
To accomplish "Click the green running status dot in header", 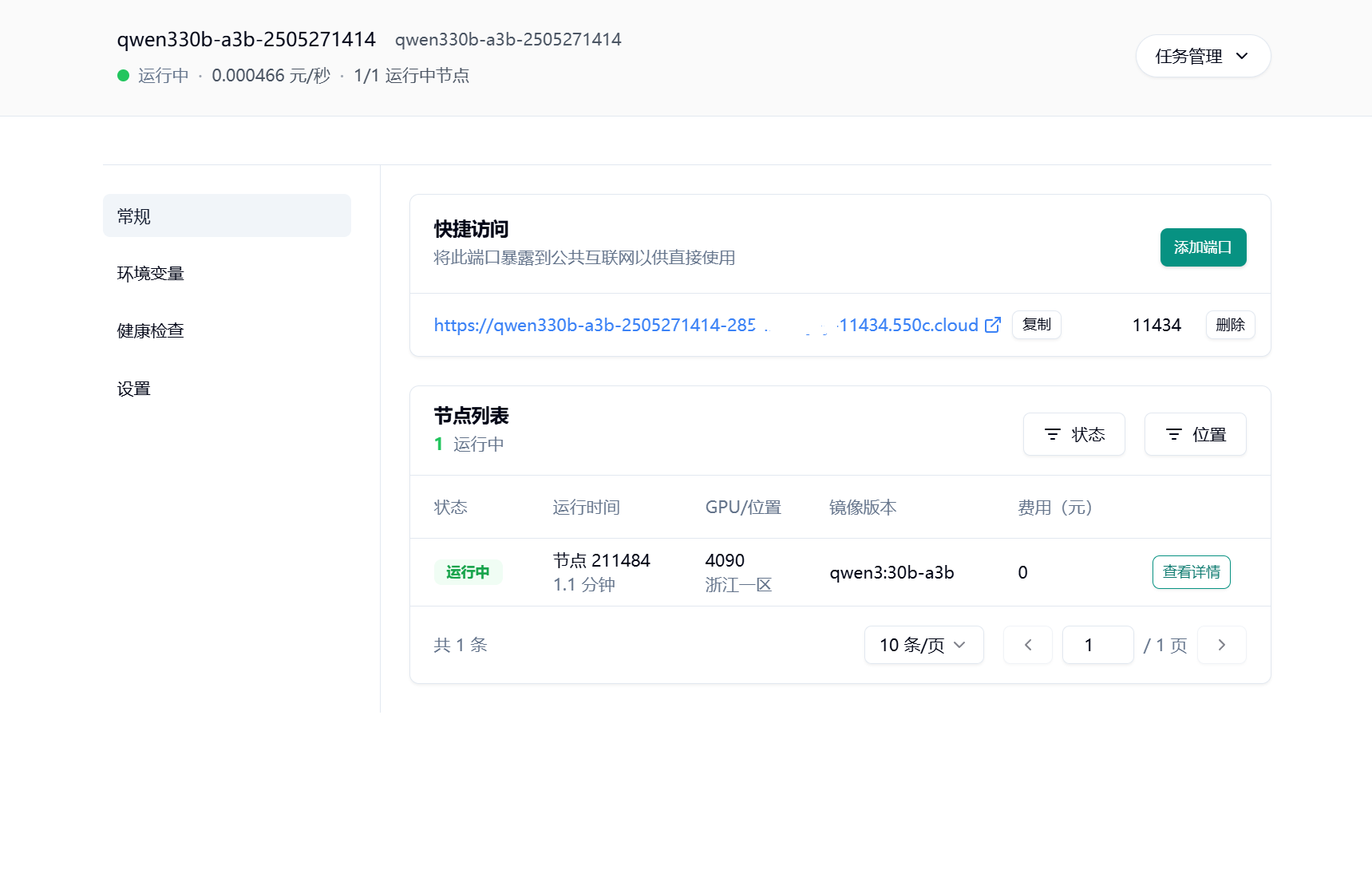I will pos(124,76).
